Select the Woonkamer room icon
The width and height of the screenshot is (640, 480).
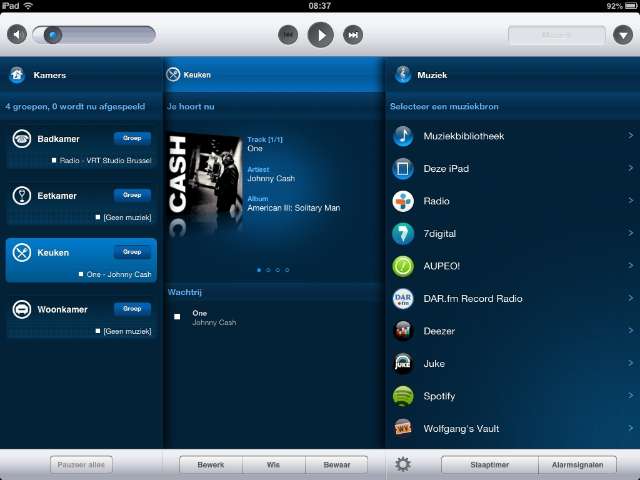22,309
